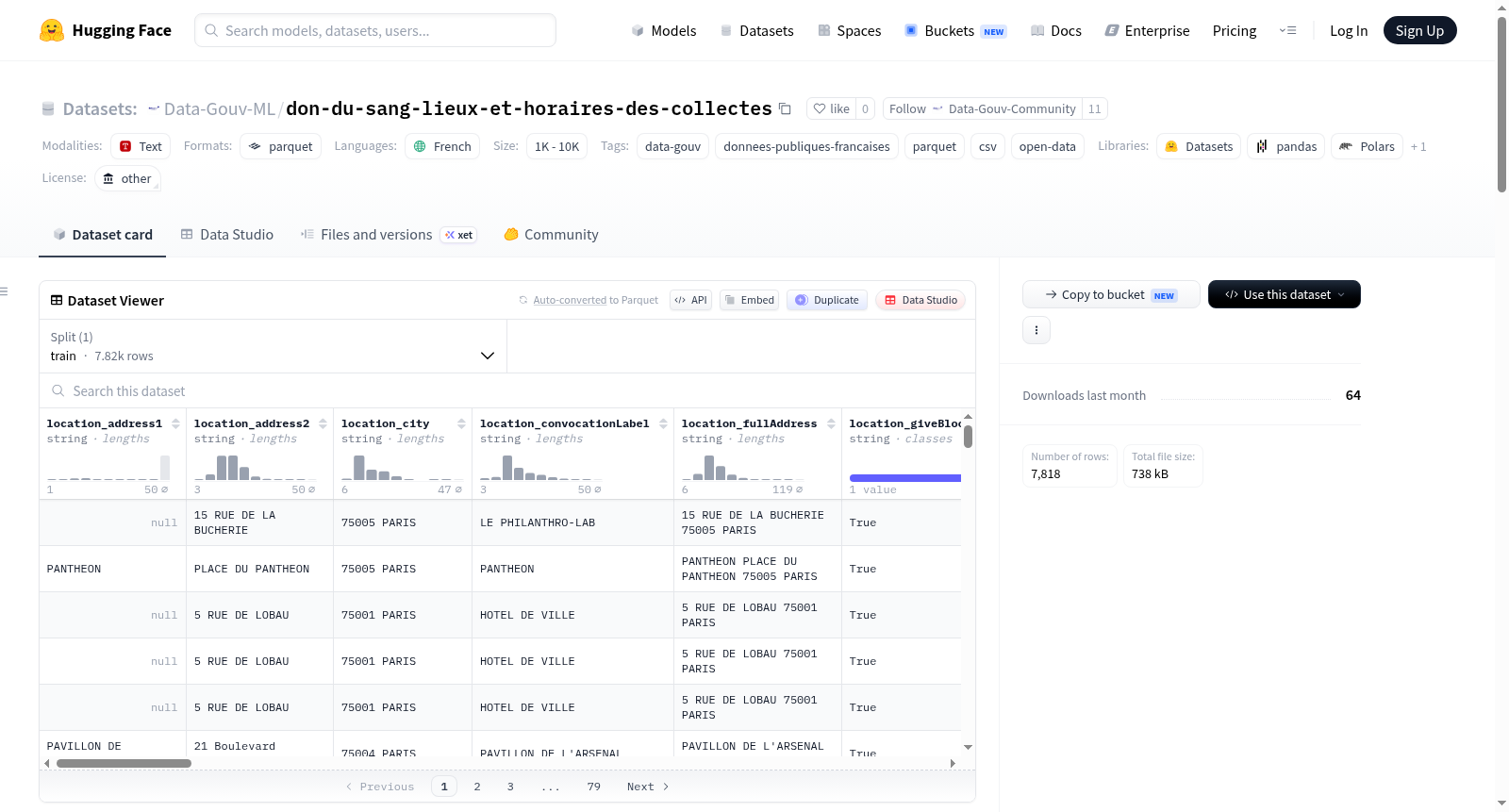Show the +1 additional libraries
Image resolution: width=1509 pixels, height=812 pixels.
(x=1418, y=146)
